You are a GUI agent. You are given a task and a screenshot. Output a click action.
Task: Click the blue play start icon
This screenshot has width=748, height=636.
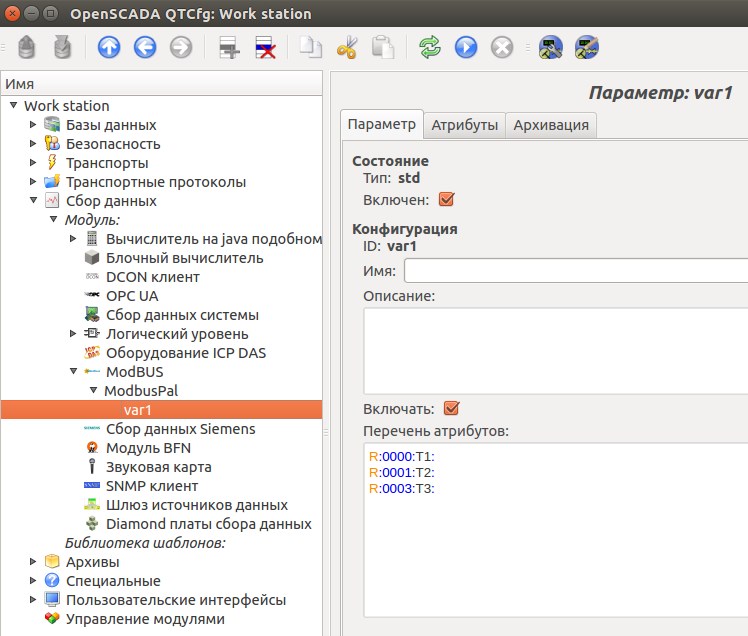[x=465, y=47]
